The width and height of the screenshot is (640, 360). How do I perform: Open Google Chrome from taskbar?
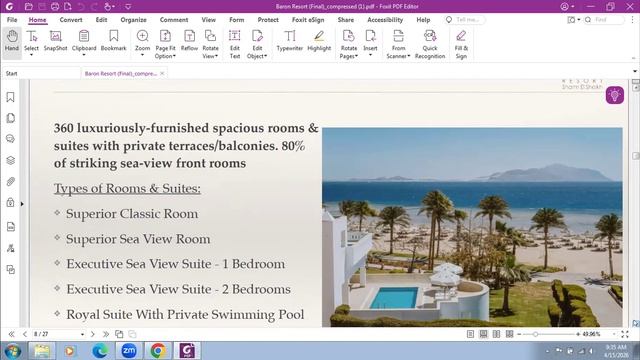(158, 351)
